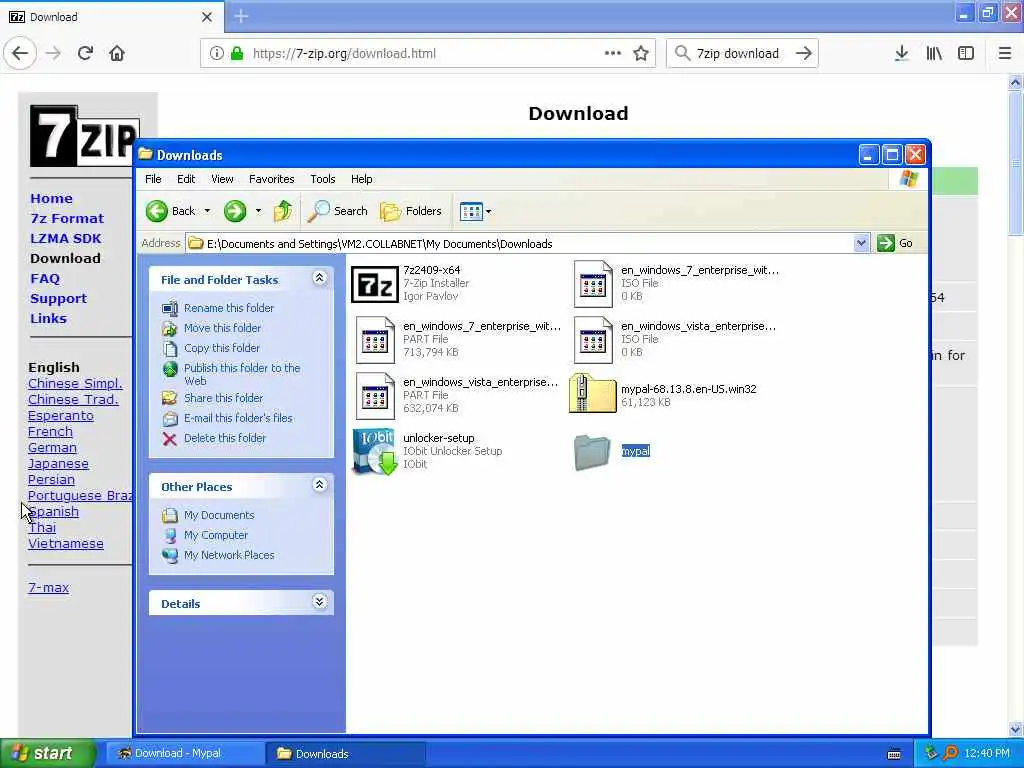The height and width of the screenshot is (768, 1024).
Task: Open the Tools menu in Explorer
Action: click(x=323, y=179)
